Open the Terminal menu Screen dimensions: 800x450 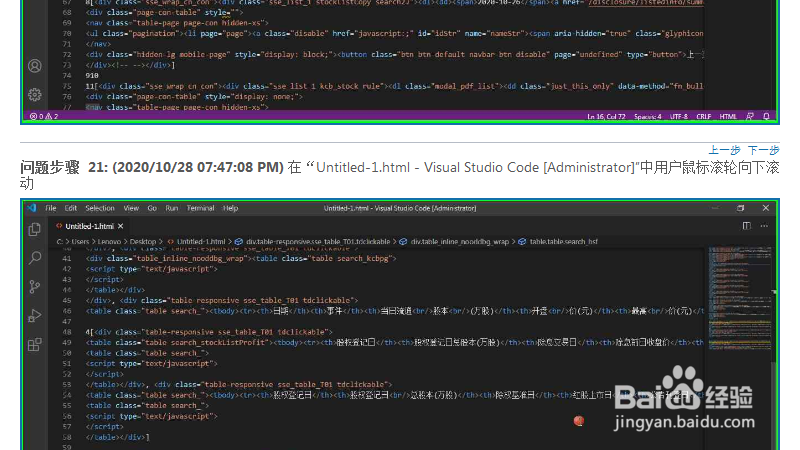click(x=200, y=208)
